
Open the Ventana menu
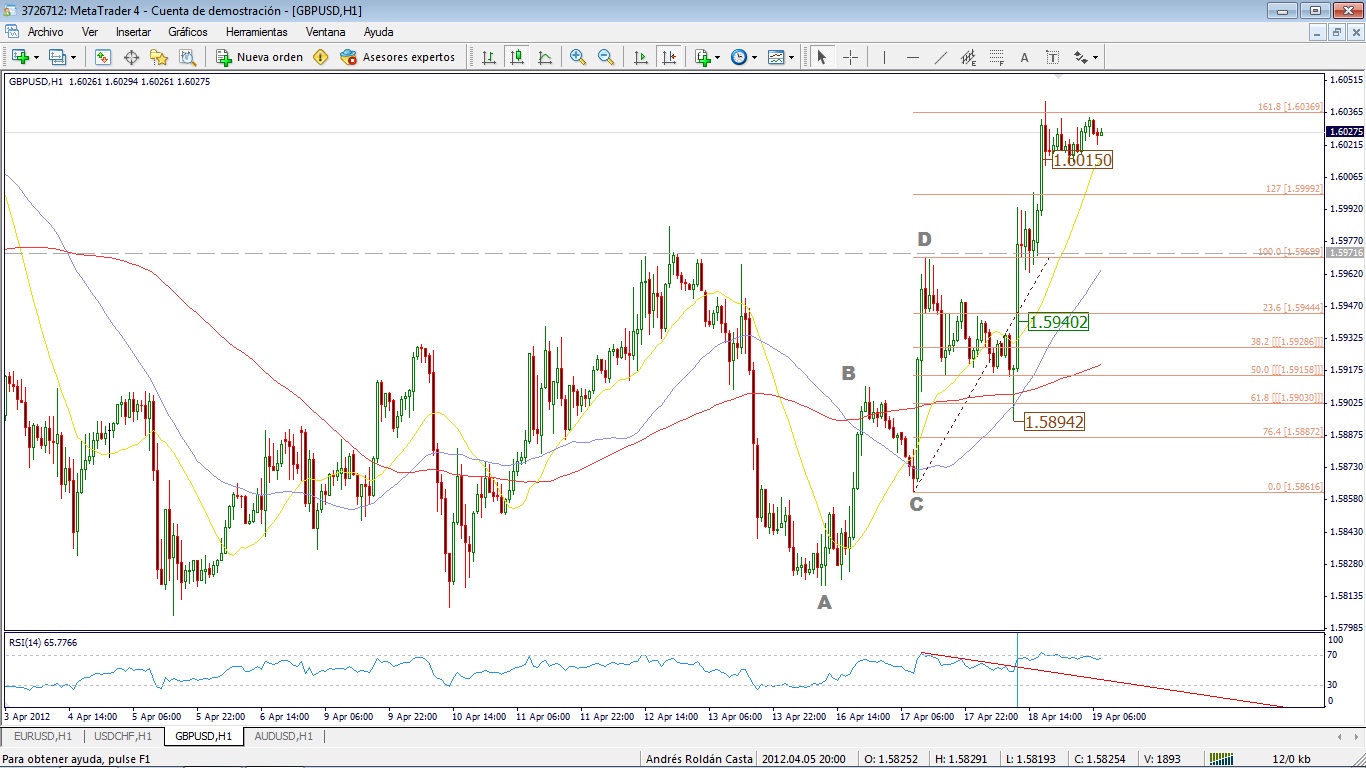(325, 32)
